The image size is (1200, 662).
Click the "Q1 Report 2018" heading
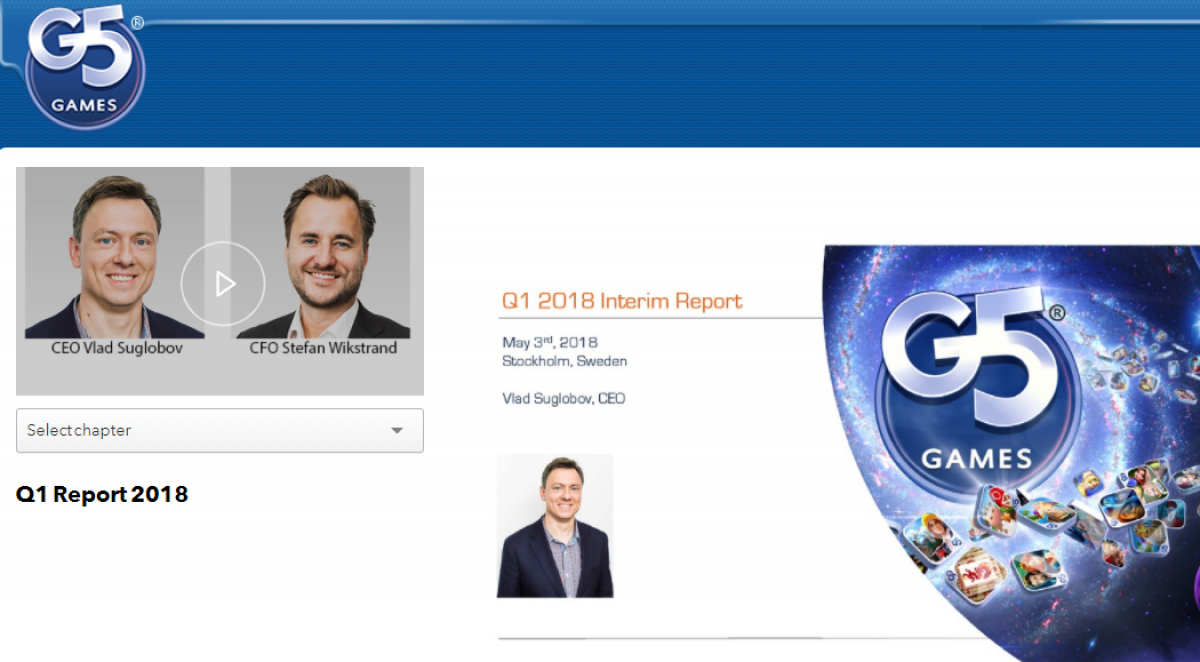(102, 494)
